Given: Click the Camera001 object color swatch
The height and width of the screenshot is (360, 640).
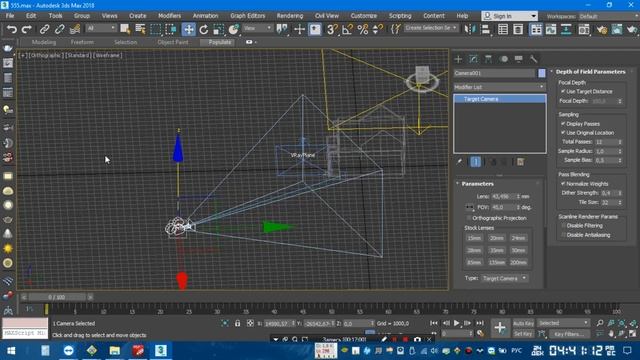Looking at the screenshot, I should point(542,73).
